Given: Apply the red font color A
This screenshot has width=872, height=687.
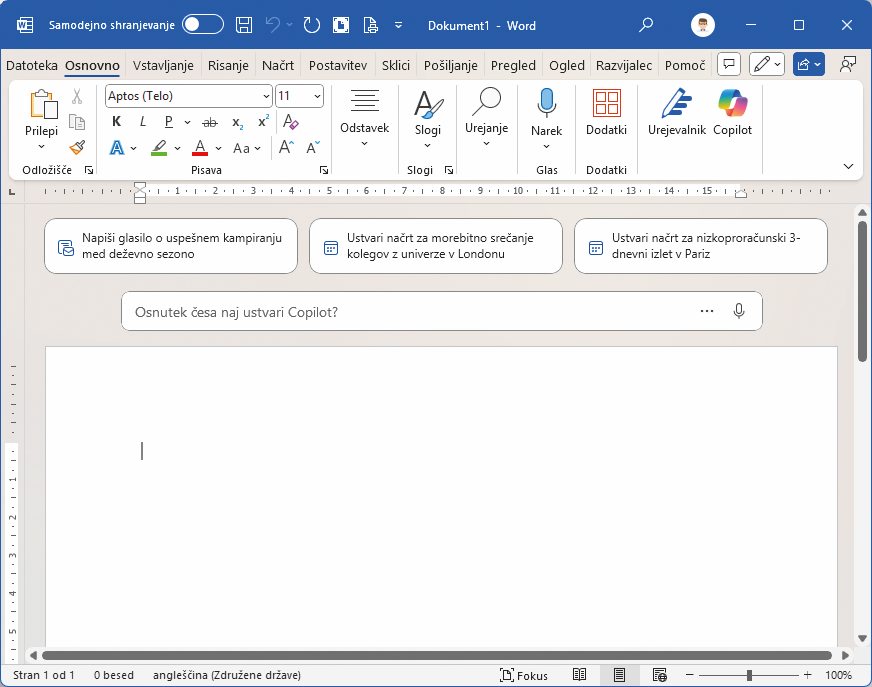Looking at the screenshot, I should pos(200,148).
